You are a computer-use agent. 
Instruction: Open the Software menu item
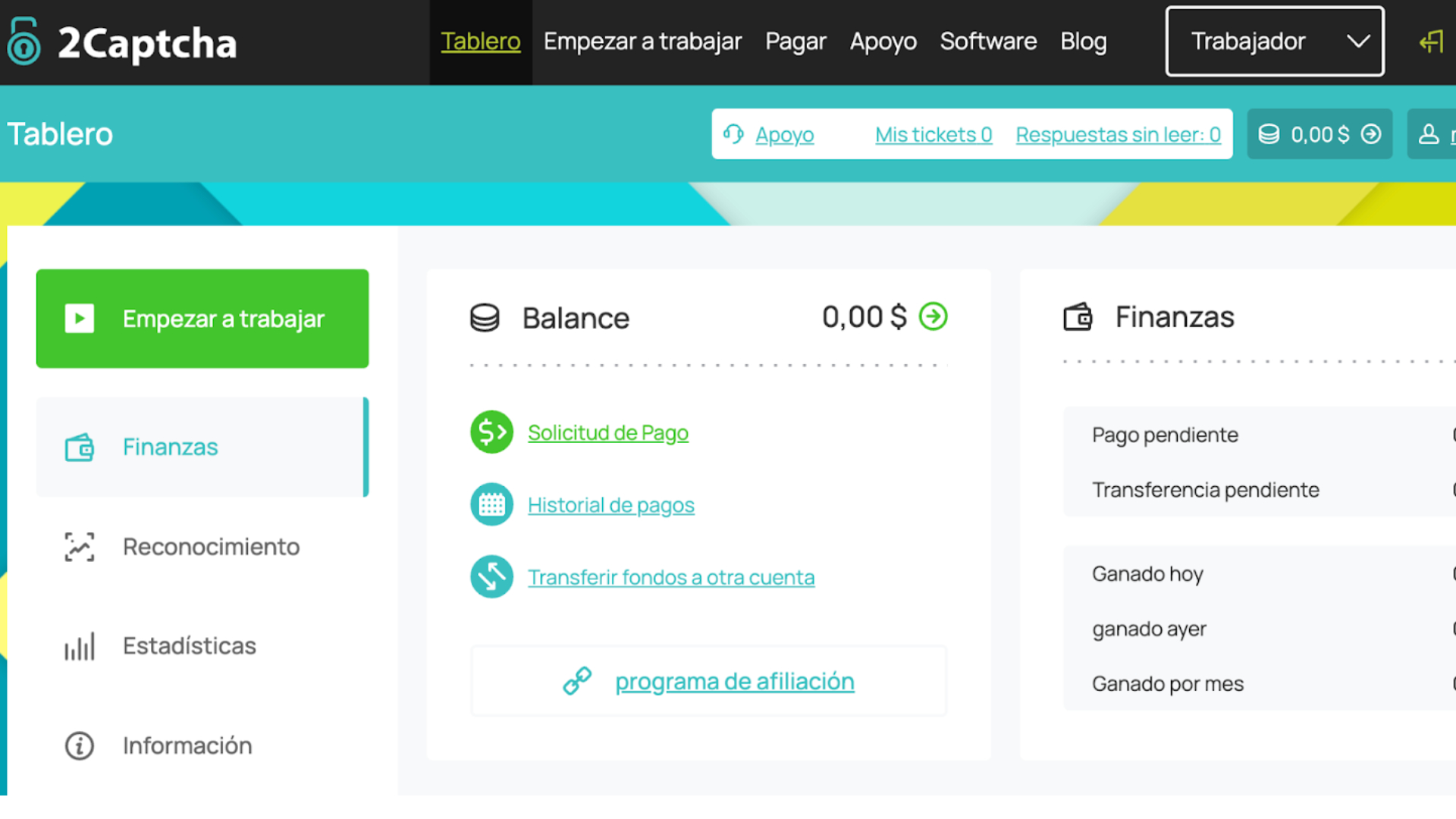coord(988,42)
